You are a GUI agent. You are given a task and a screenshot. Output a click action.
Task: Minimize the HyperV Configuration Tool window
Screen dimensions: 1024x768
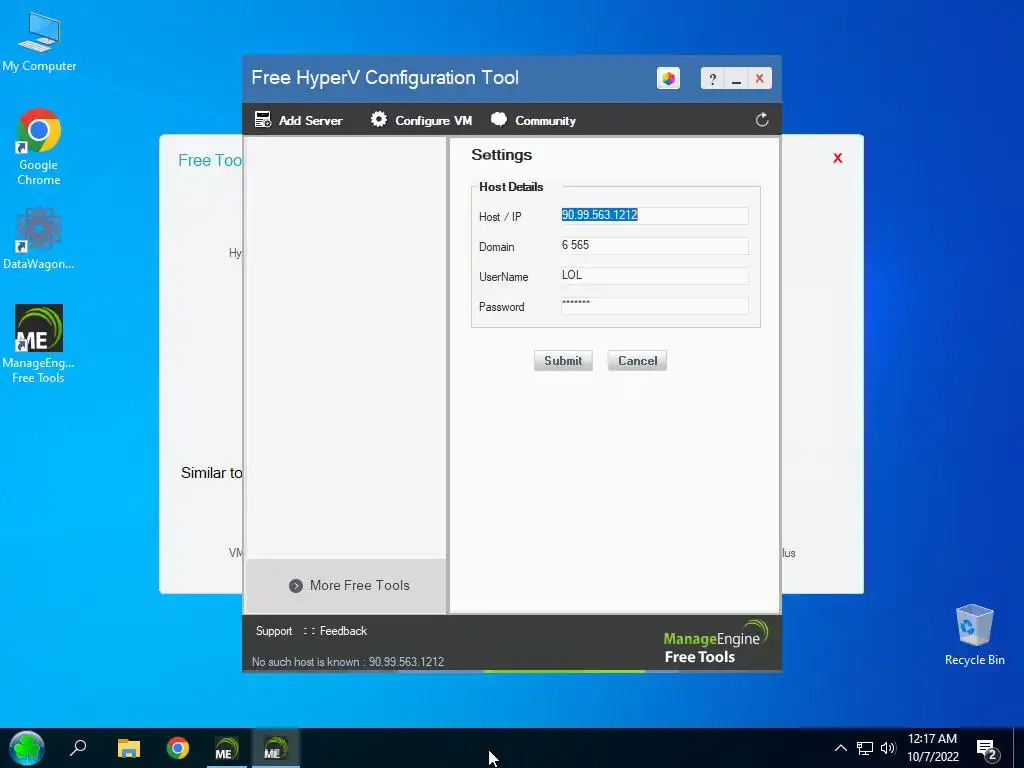(x=736, y=79)
